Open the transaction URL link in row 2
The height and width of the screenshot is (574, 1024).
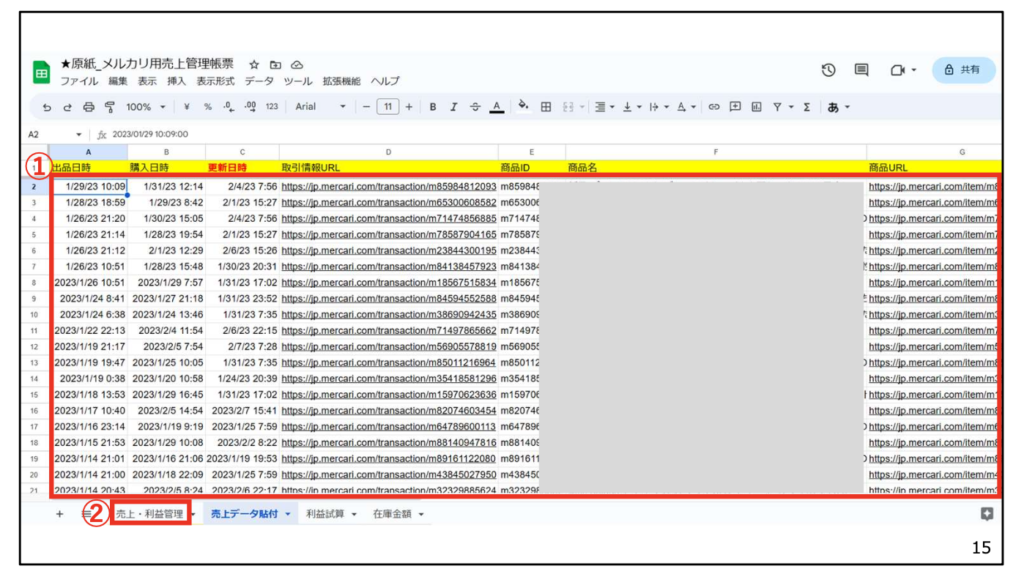[x=388, y=186]
